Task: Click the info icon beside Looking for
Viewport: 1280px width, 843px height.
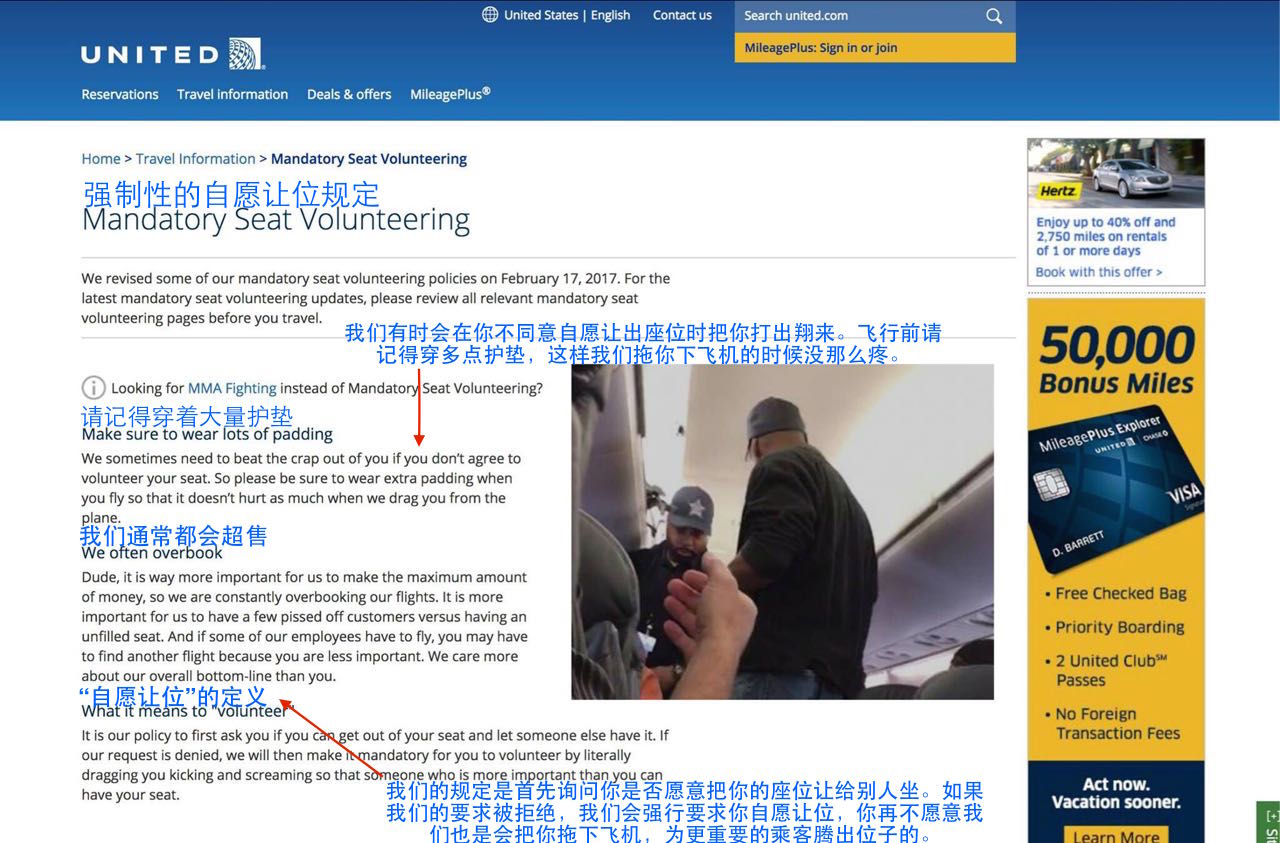Action: (x=93, y=388)
